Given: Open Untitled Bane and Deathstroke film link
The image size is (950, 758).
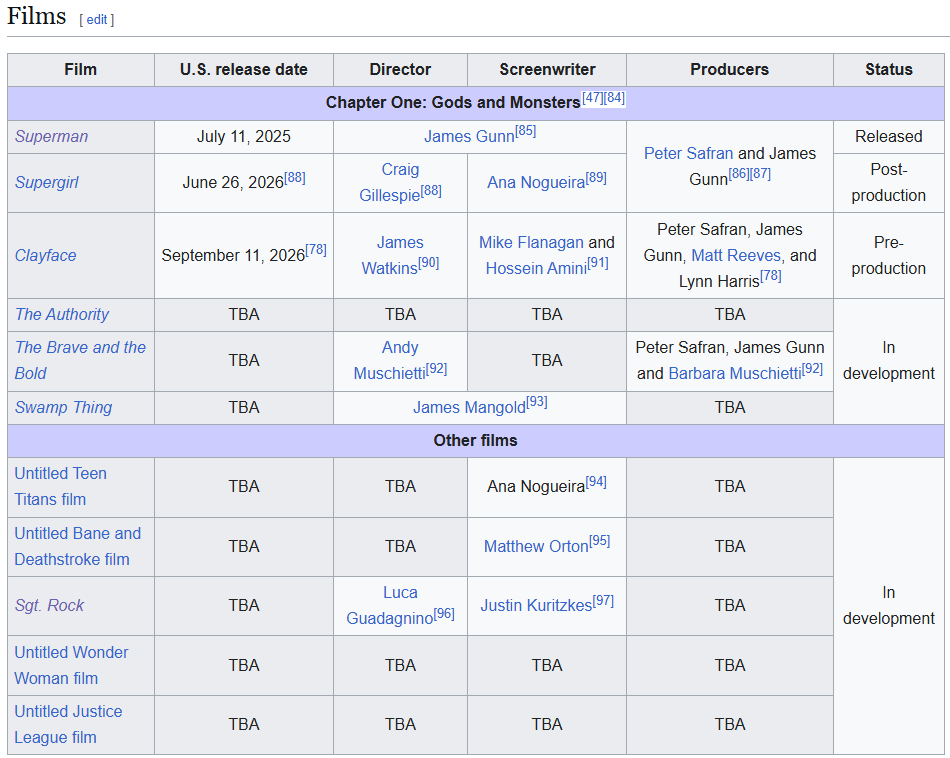Looking at the screenshot, I should tap(78, 546).
